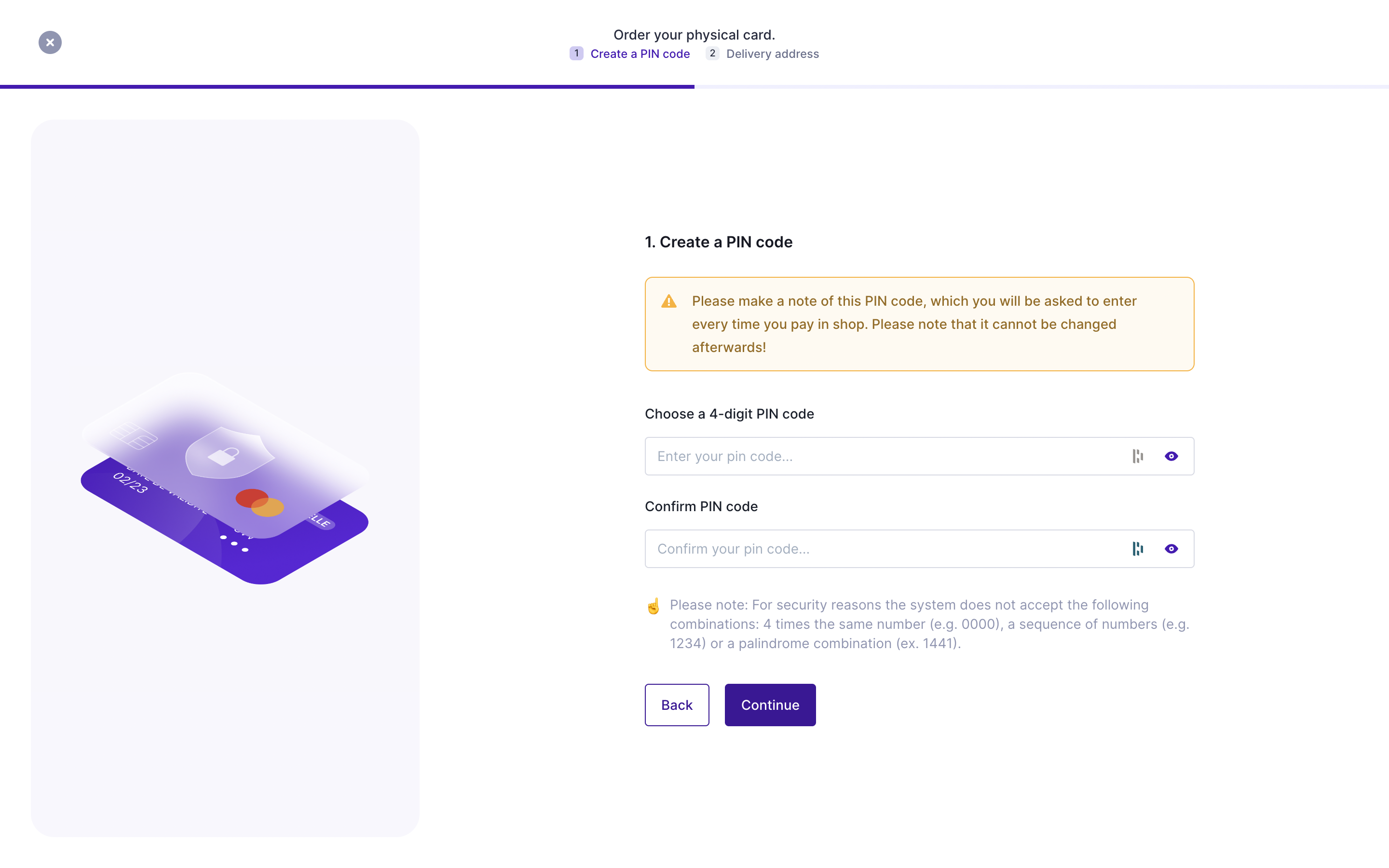
Task: Open the Delivery address step
Action: coord(772,54)
